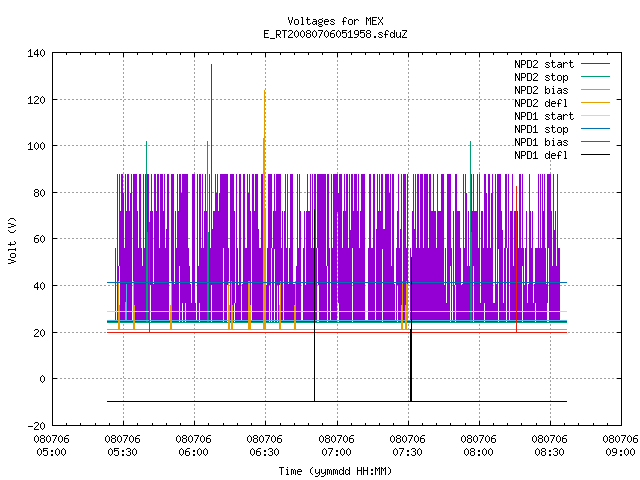
Task: Click the green spike just before 08:00
Action: 471,231
